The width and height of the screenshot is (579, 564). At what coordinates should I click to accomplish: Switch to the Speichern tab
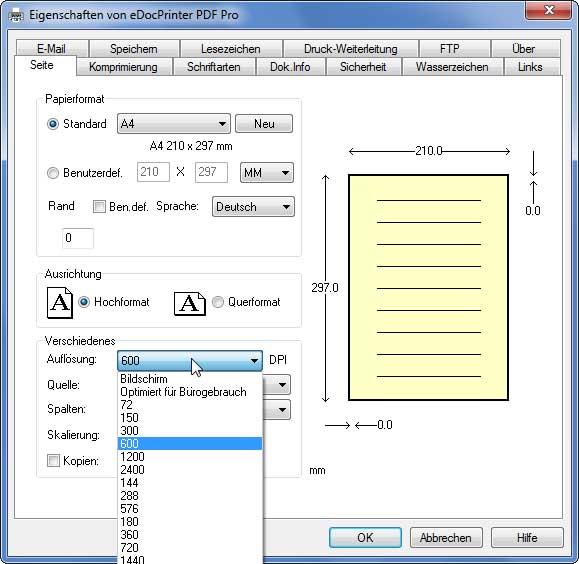pos(134,49)
